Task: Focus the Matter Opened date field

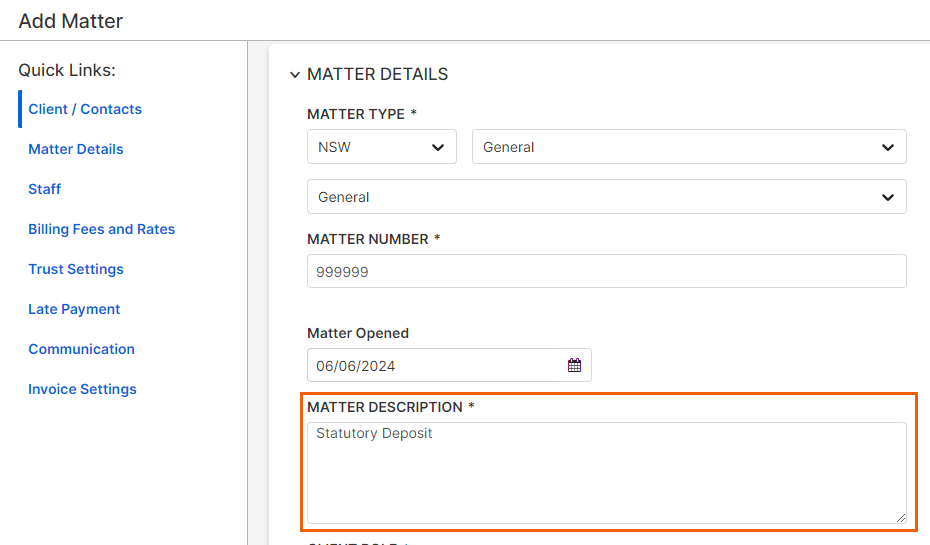Action: pyautogui.click(x=435, y=366)
